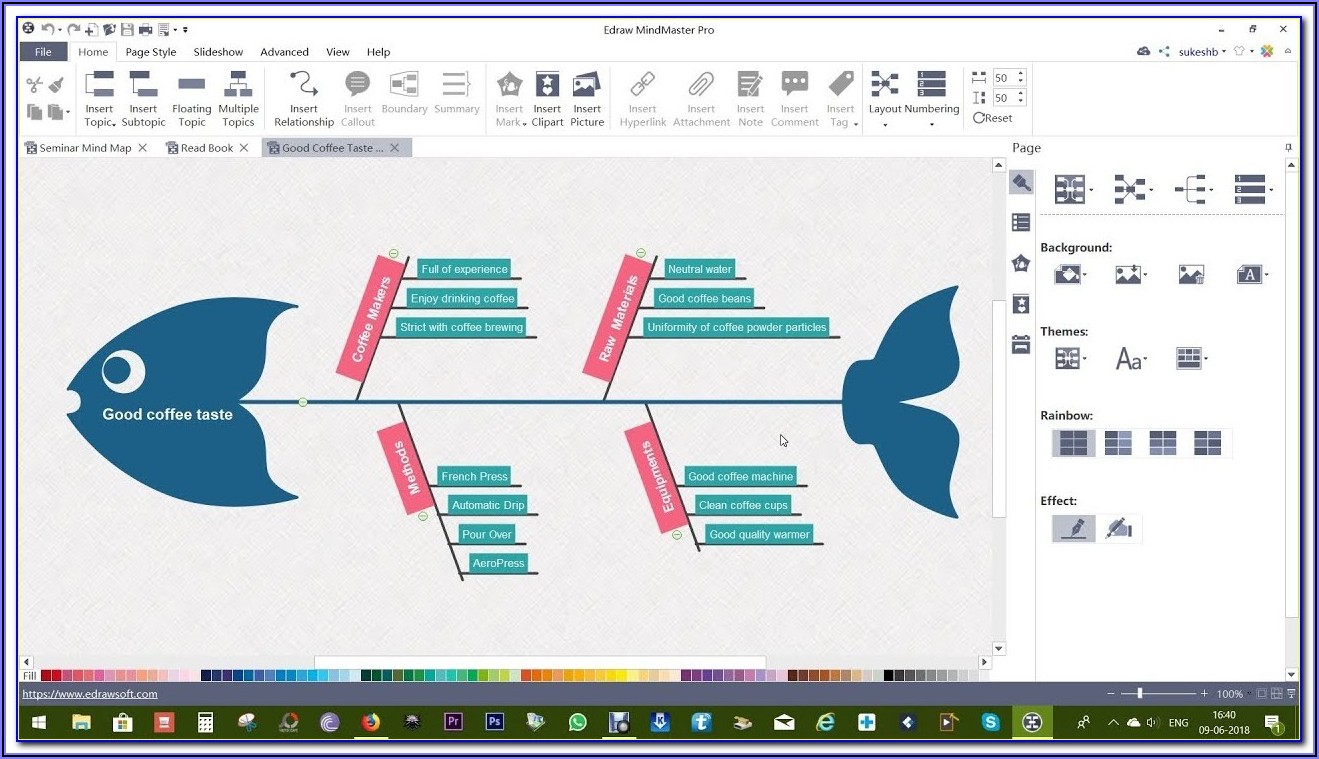The width and height of the screenshot is (1319, 759).
Task: Open the Page Style ribbon tab
Action: [x=150, y=52]
